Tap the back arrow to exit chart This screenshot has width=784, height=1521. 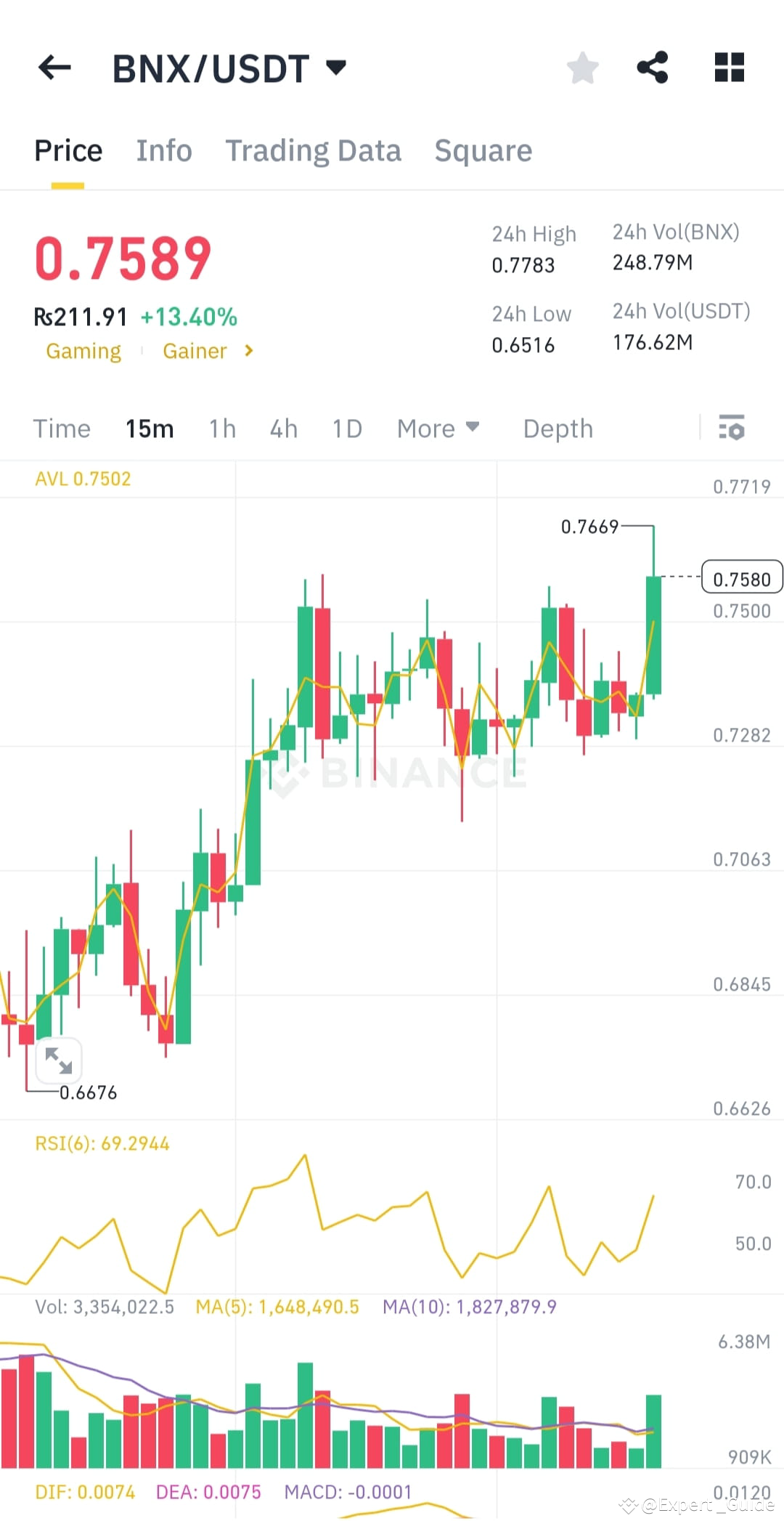click(54, 68)
